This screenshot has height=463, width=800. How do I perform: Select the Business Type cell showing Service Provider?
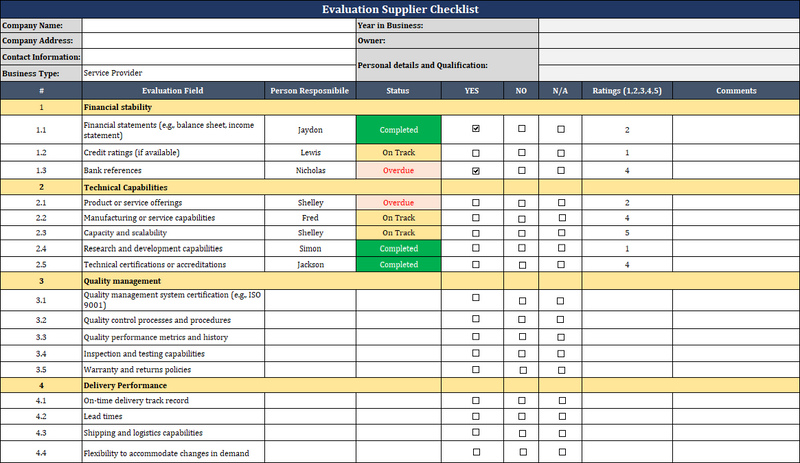point(219,73)
